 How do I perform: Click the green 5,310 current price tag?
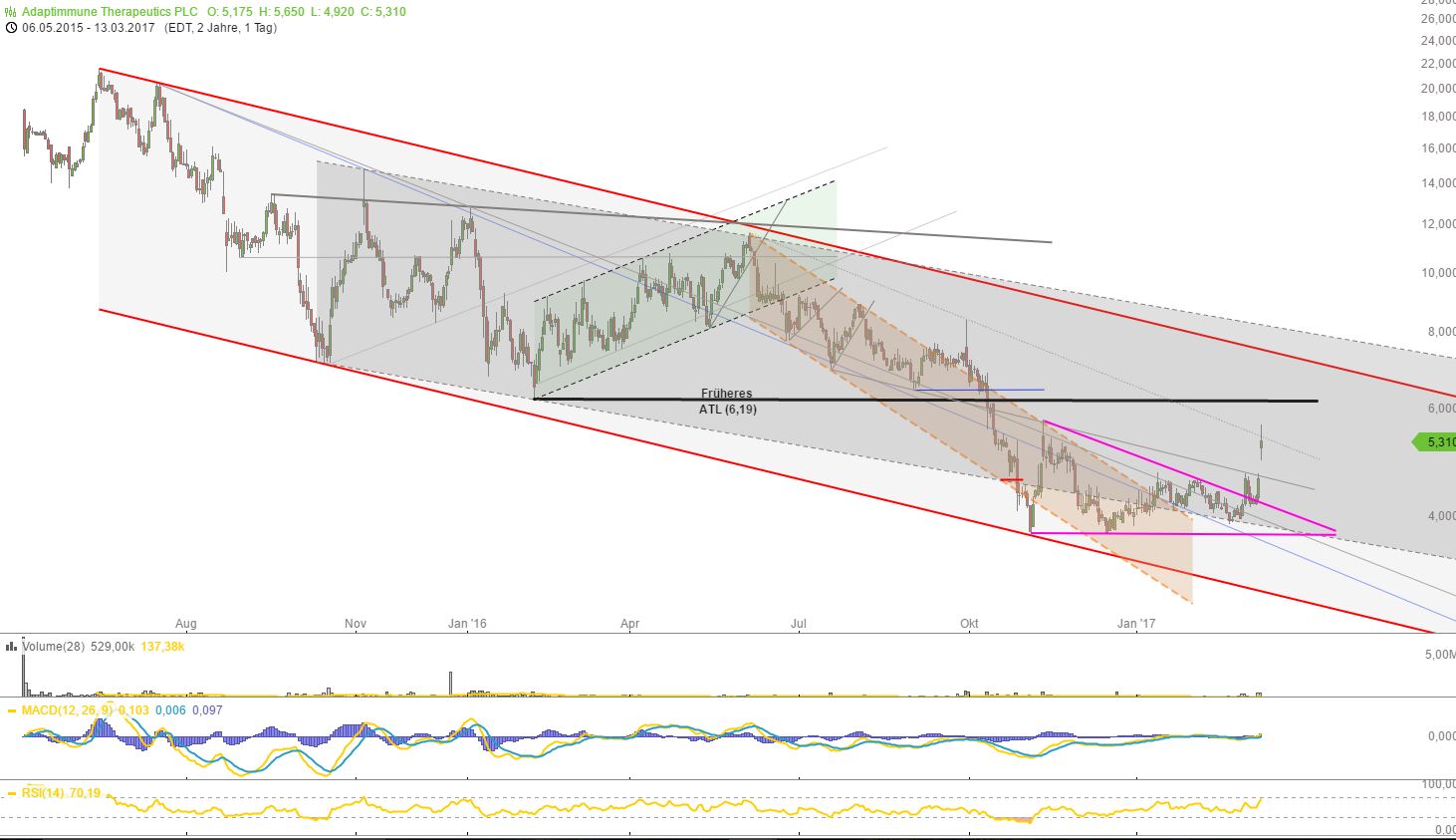(x=1436, y=441)
